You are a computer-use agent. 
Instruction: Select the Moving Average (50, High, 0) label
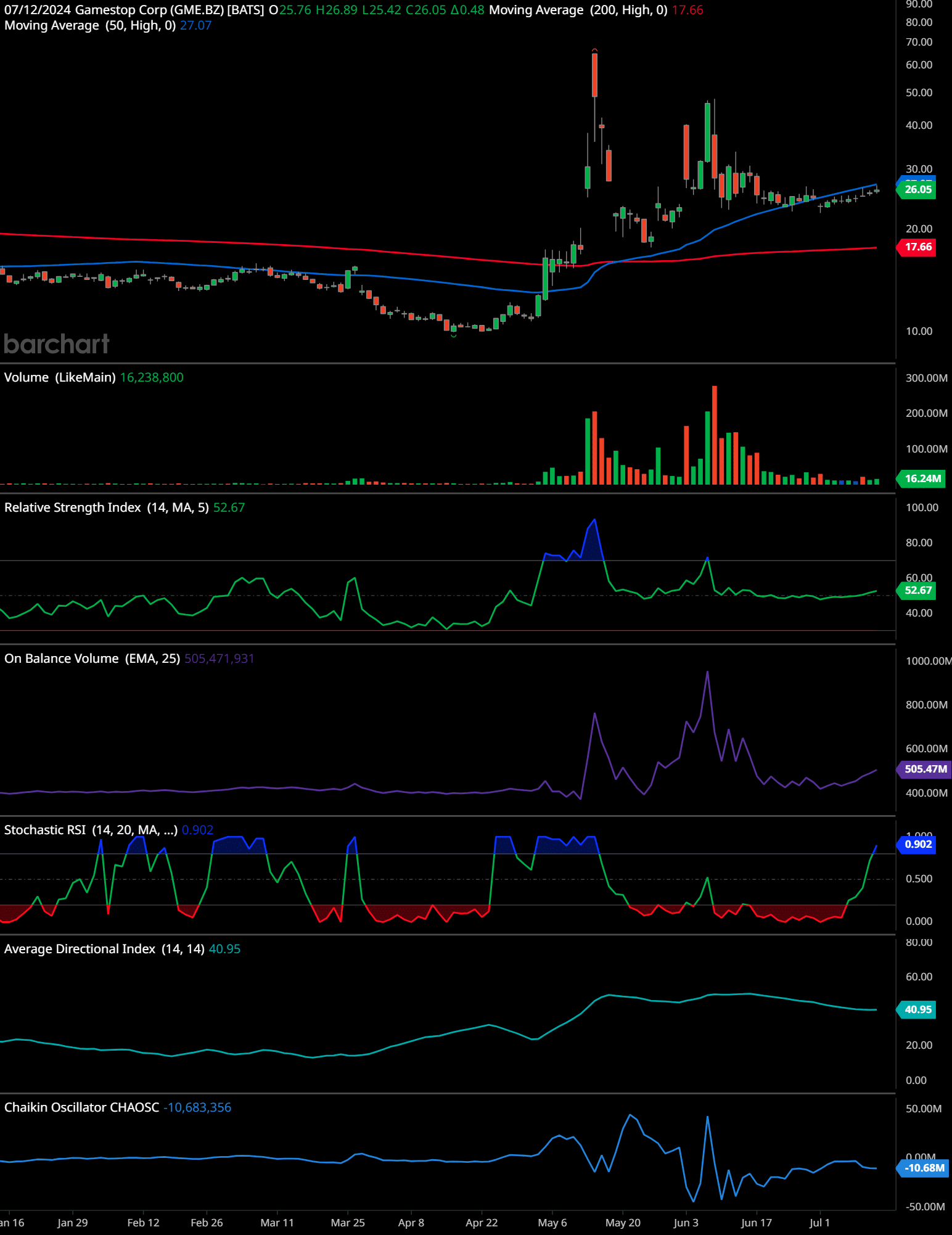(x=90, y=25)
